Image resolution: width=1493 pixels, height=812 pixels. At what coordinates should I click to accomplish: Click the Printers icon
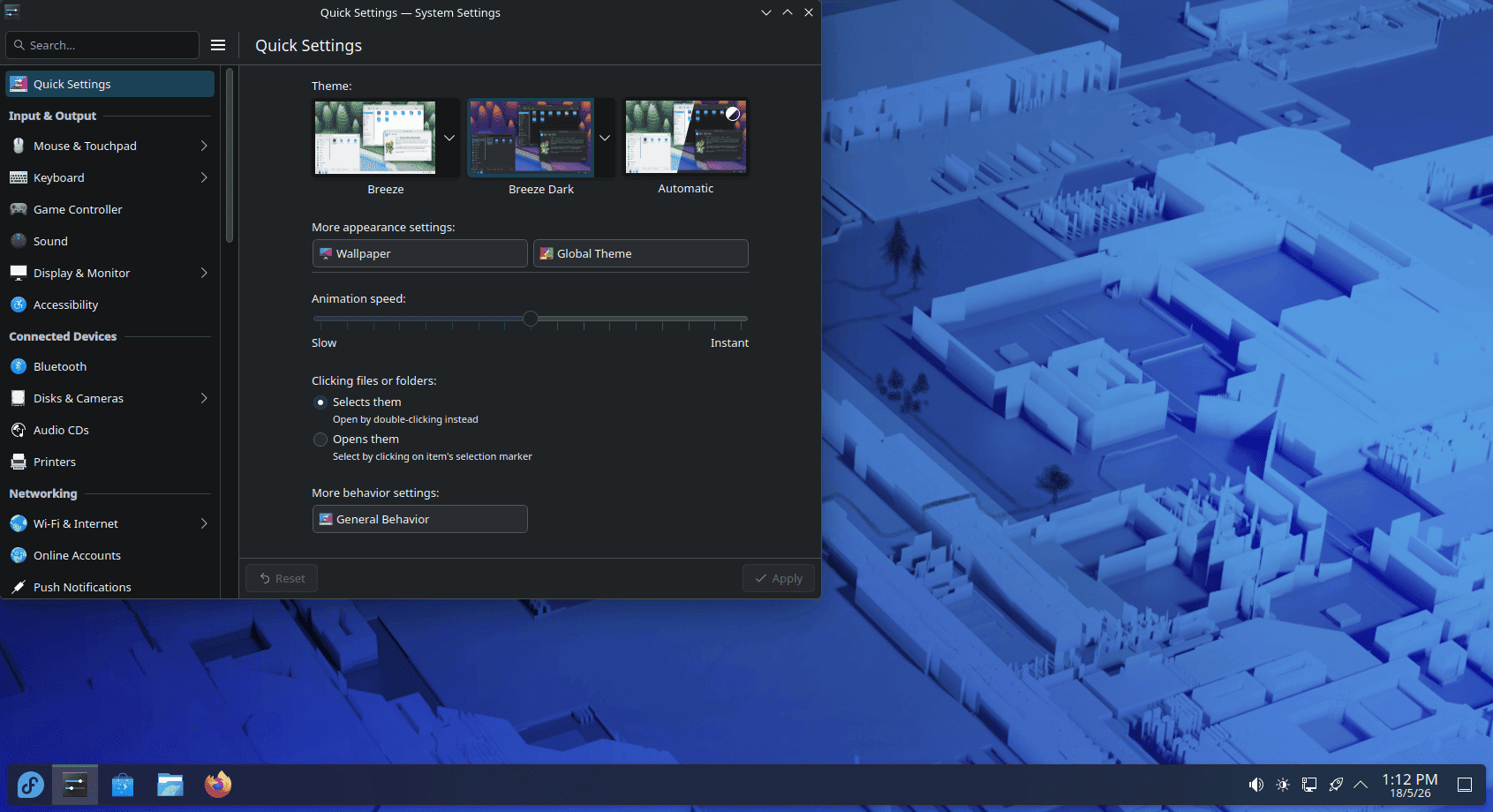pyautogui.click(x=19, y=462)
